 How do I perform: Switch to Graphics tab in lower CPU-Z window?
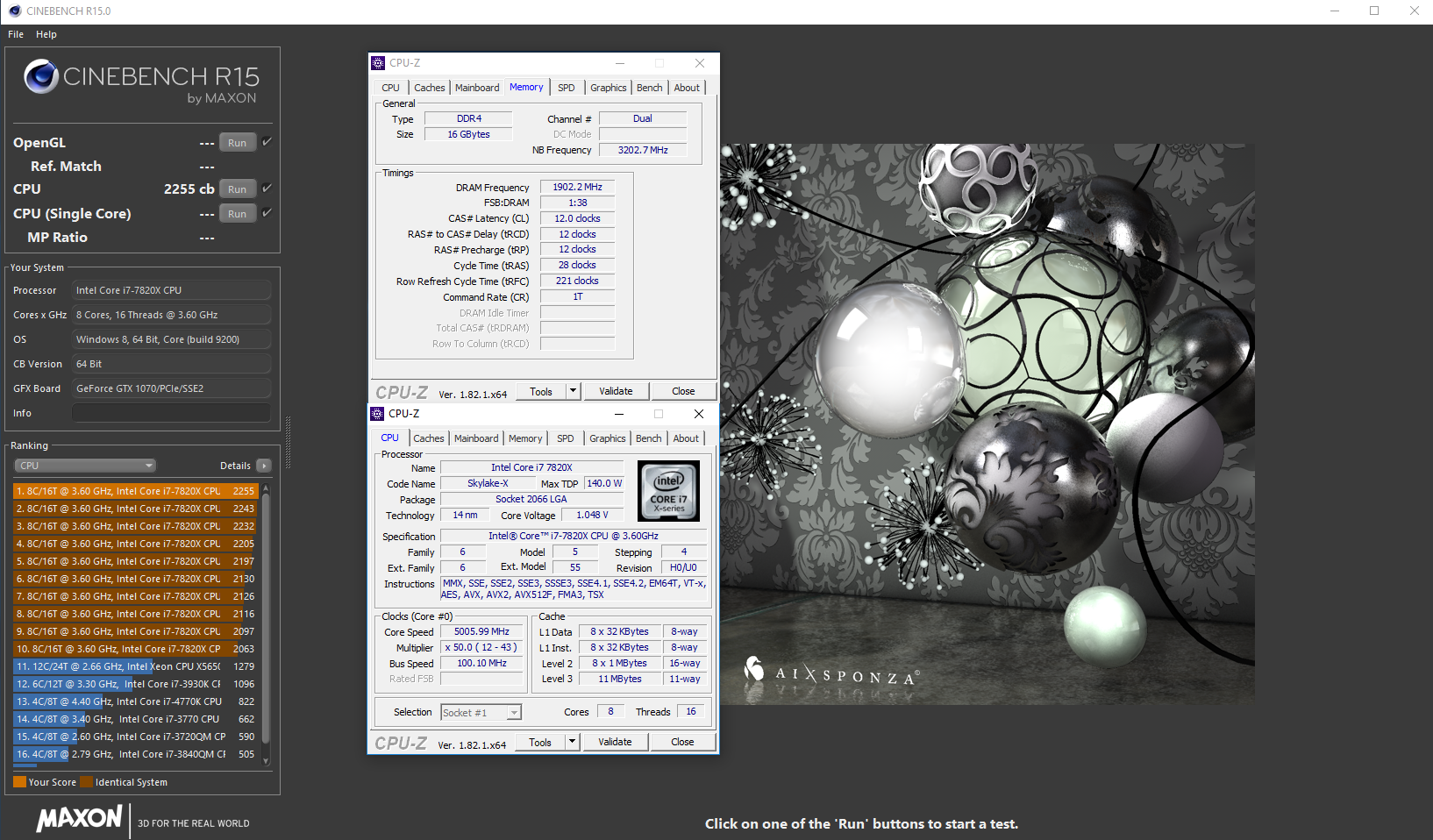tap(608, 438)
